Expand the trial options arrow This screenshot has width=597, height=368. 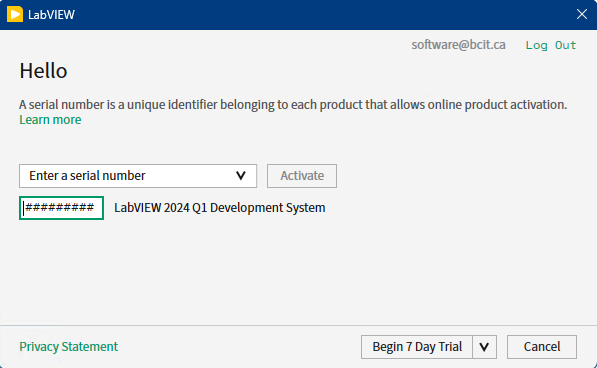tap(484, 347)
